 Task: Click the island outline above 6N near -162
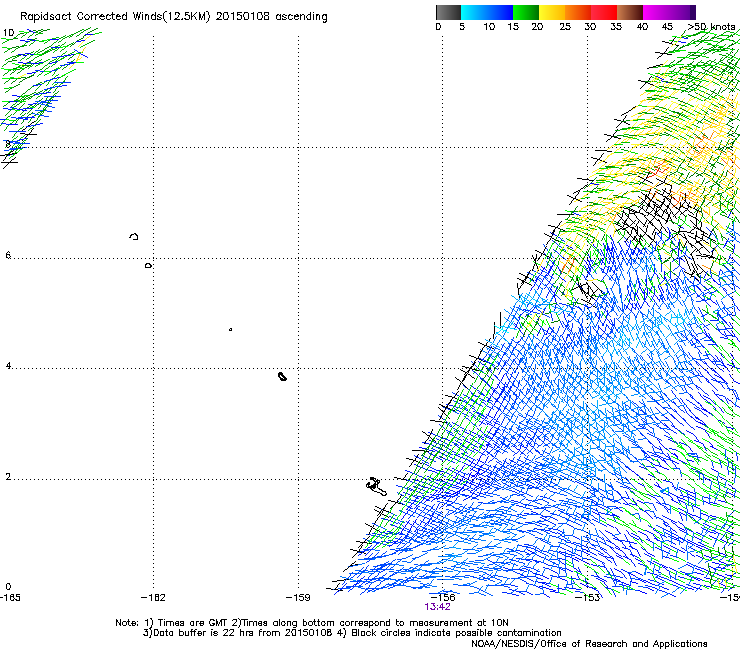pos(134,236)
